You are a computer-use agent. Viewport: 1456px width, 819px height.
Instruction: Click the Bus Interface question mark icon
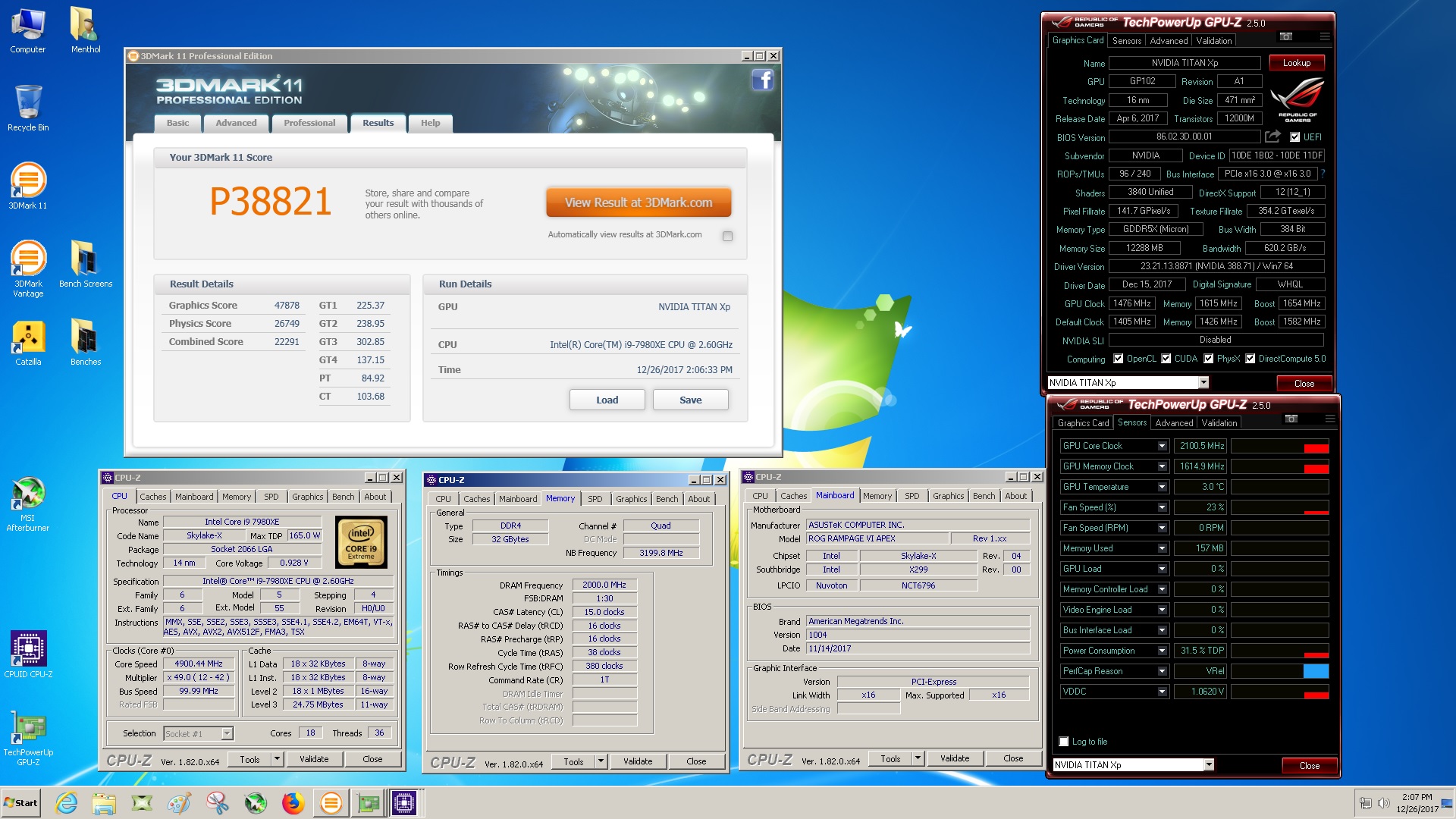tap(1323, 174)
